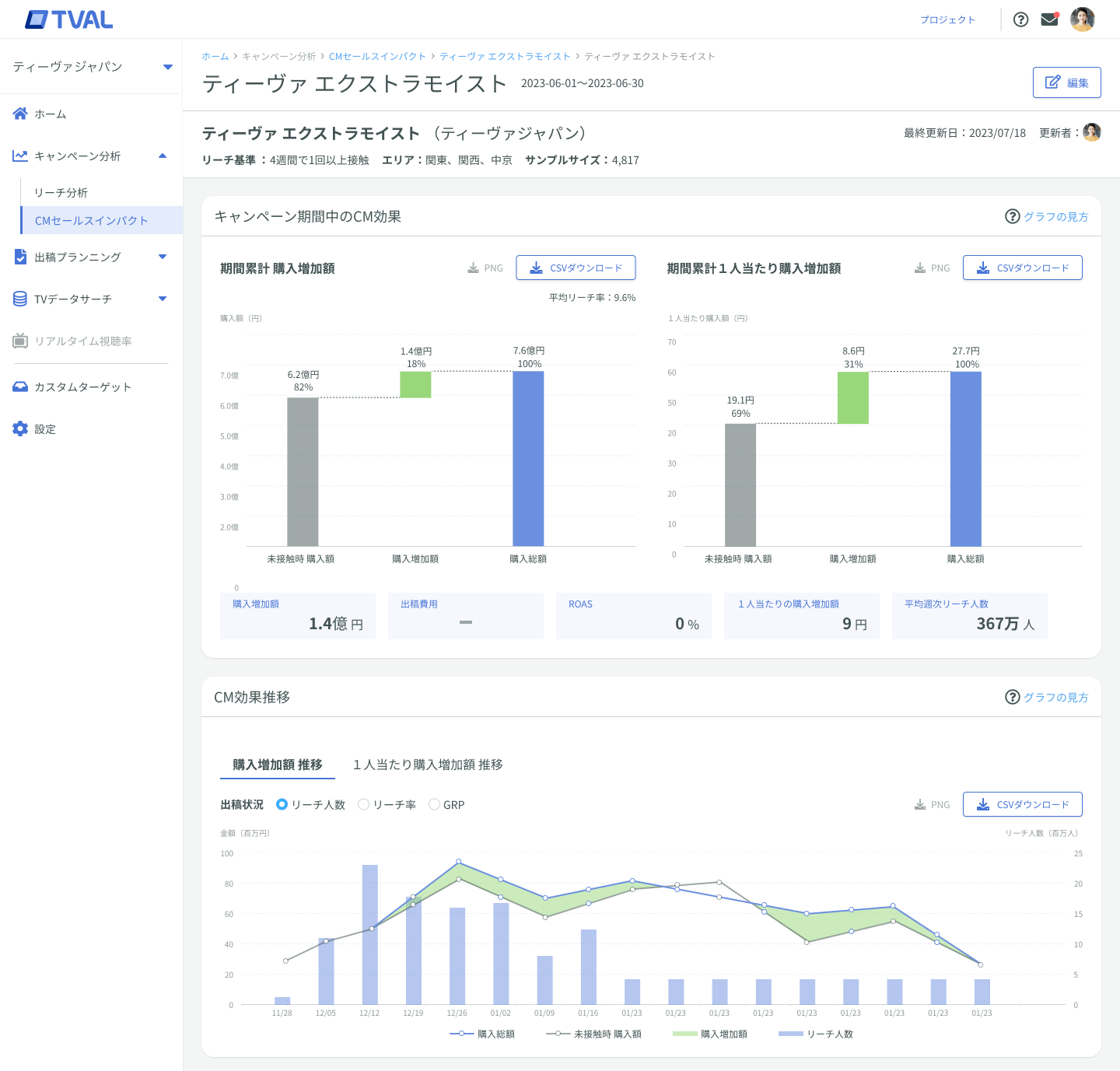
Task: Click the TVAL logo
Action: pos(68,19)
